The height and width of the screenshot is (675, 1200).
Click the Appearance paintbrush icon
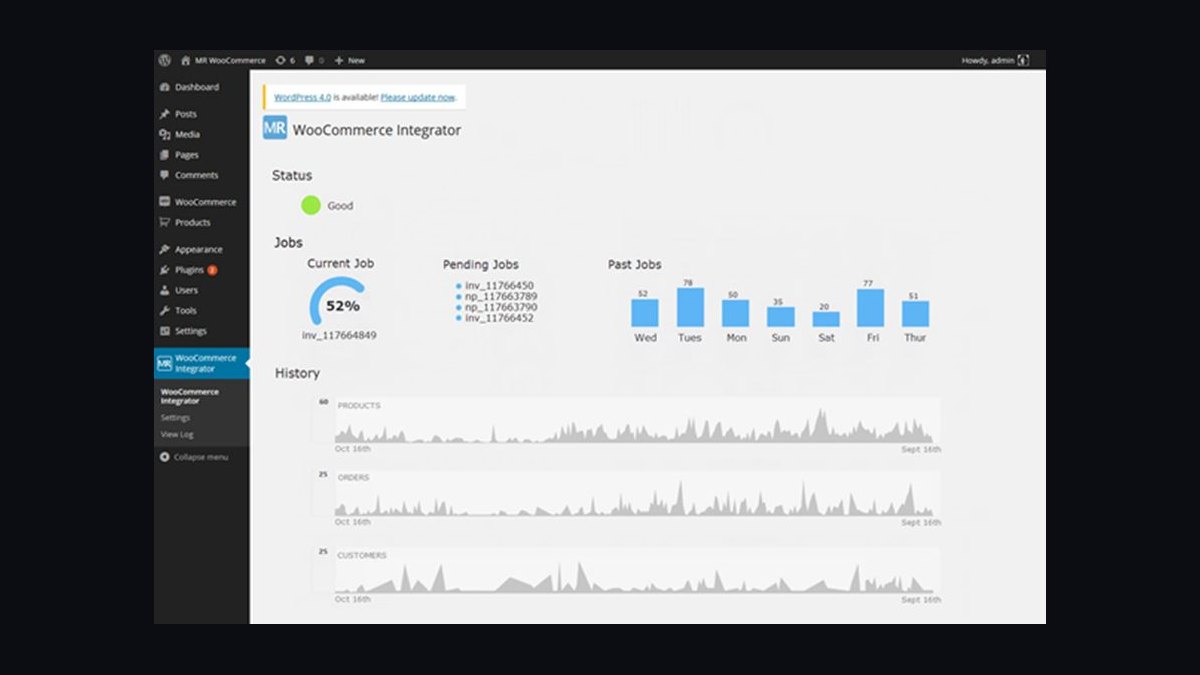click(164, 249)
